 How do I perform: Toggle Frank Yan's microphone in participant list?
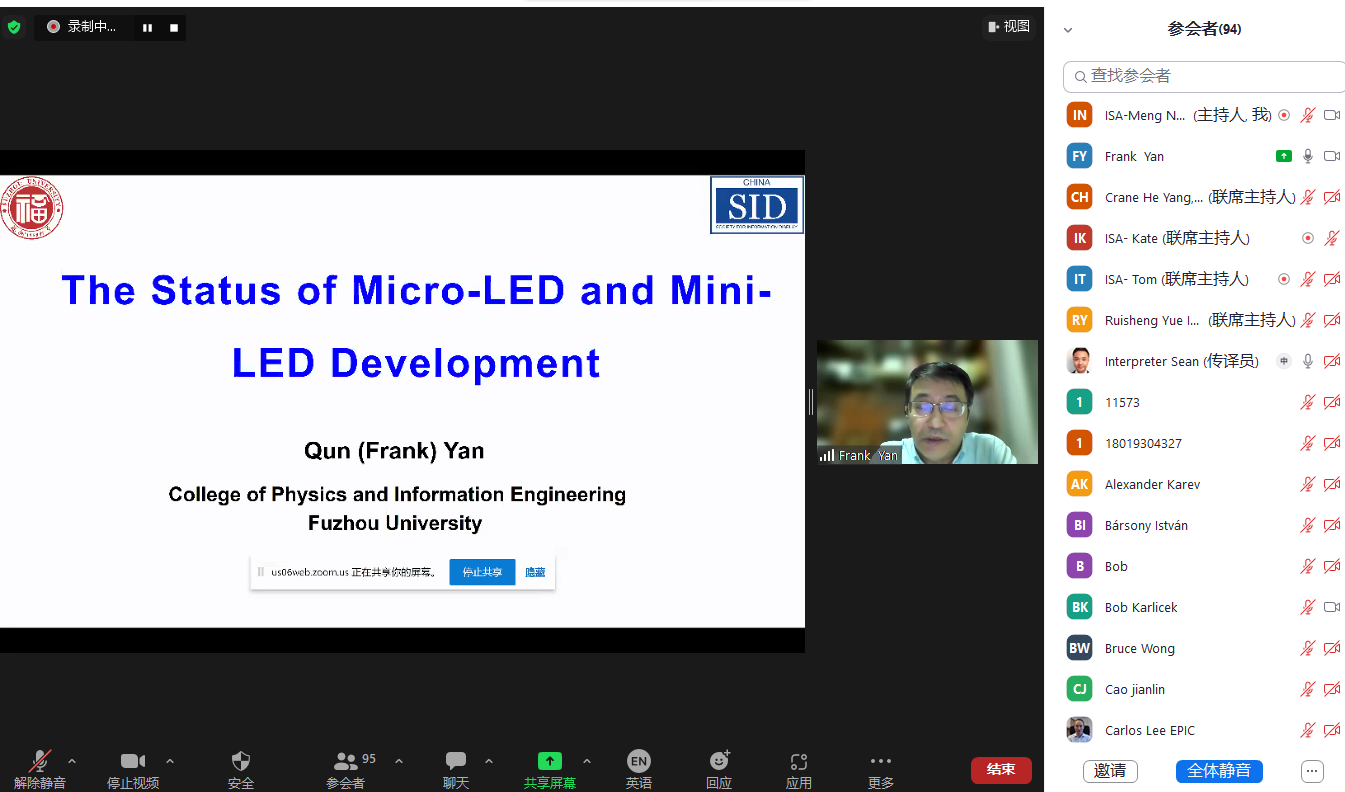(1307, 156)
